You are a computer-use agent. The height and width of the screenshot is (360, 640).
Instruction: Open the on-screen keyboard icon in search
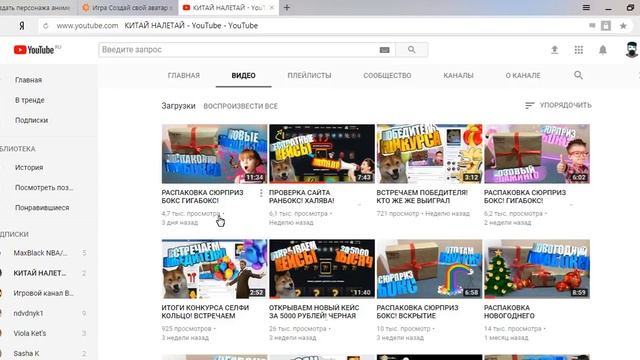384,50
